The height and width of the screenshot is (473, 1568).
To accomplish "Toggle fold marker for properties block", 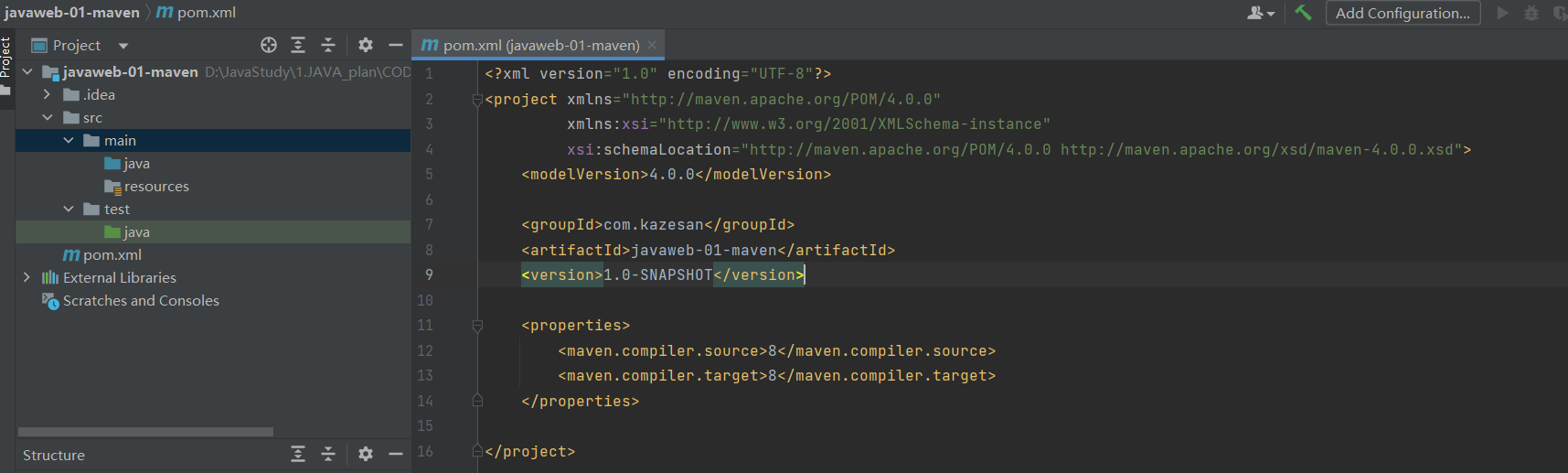I will (x=477, y=326).
